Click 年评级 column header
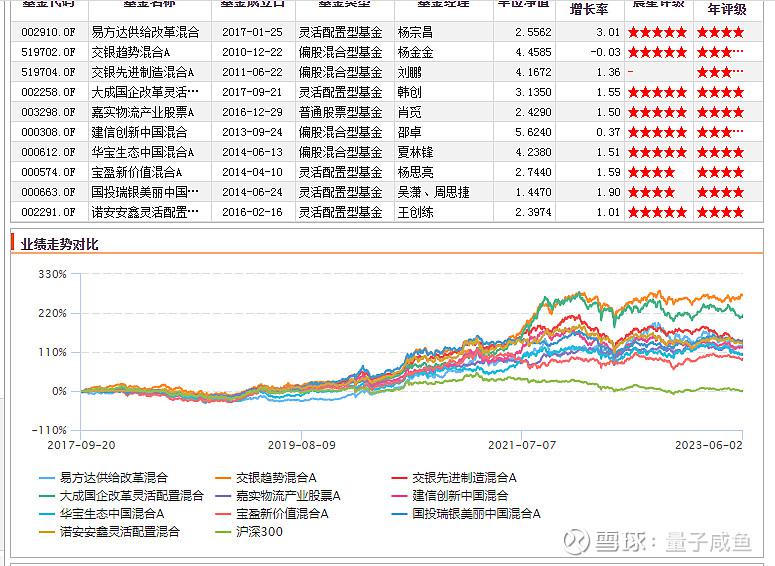This screenshot has width=775, height=566. coord(727,9)
